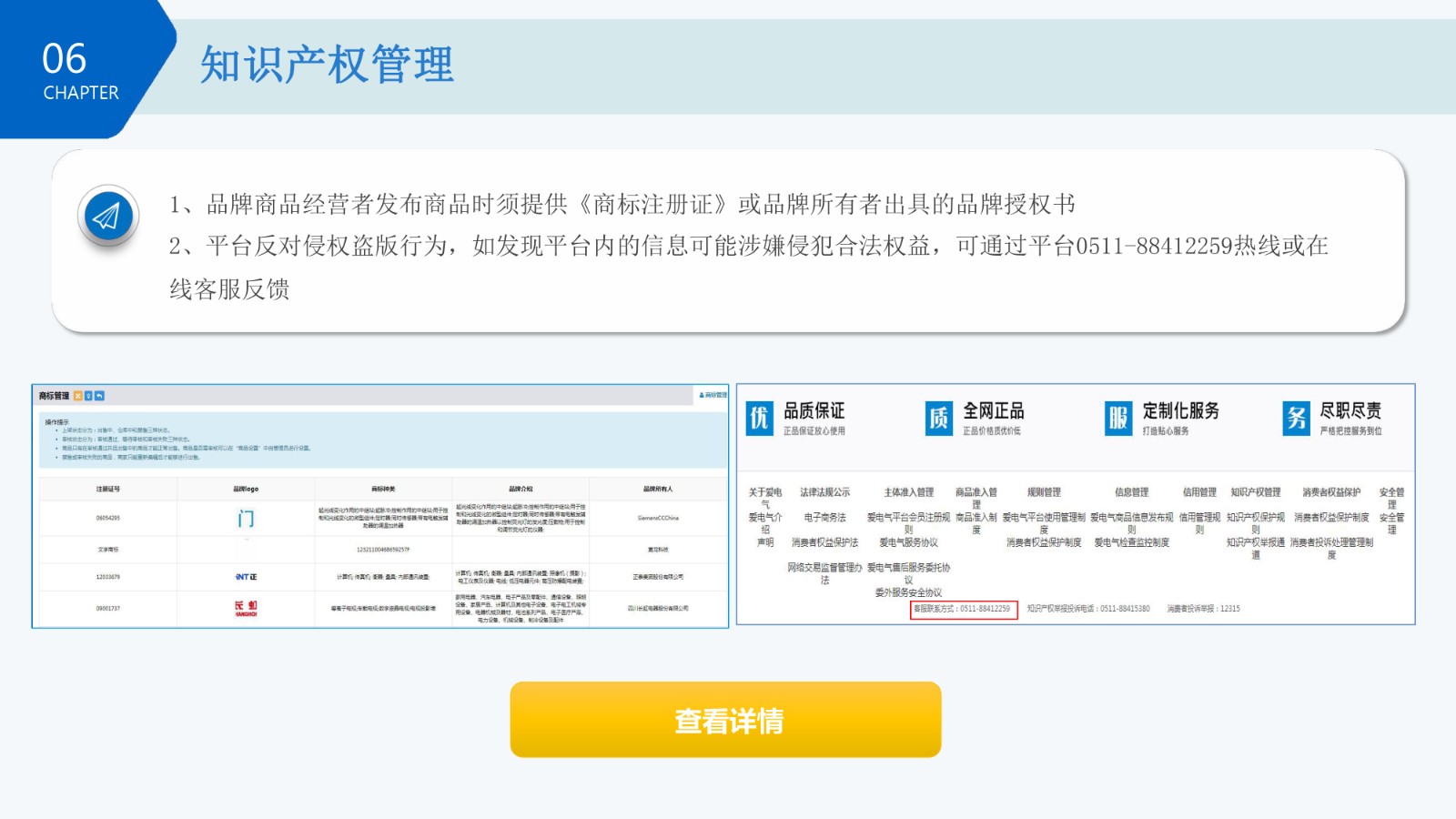The height and width of the screenshot is (819, 1456).
Task: Select the 优 品质保证 badge icon
Action: tap(759, 415)
